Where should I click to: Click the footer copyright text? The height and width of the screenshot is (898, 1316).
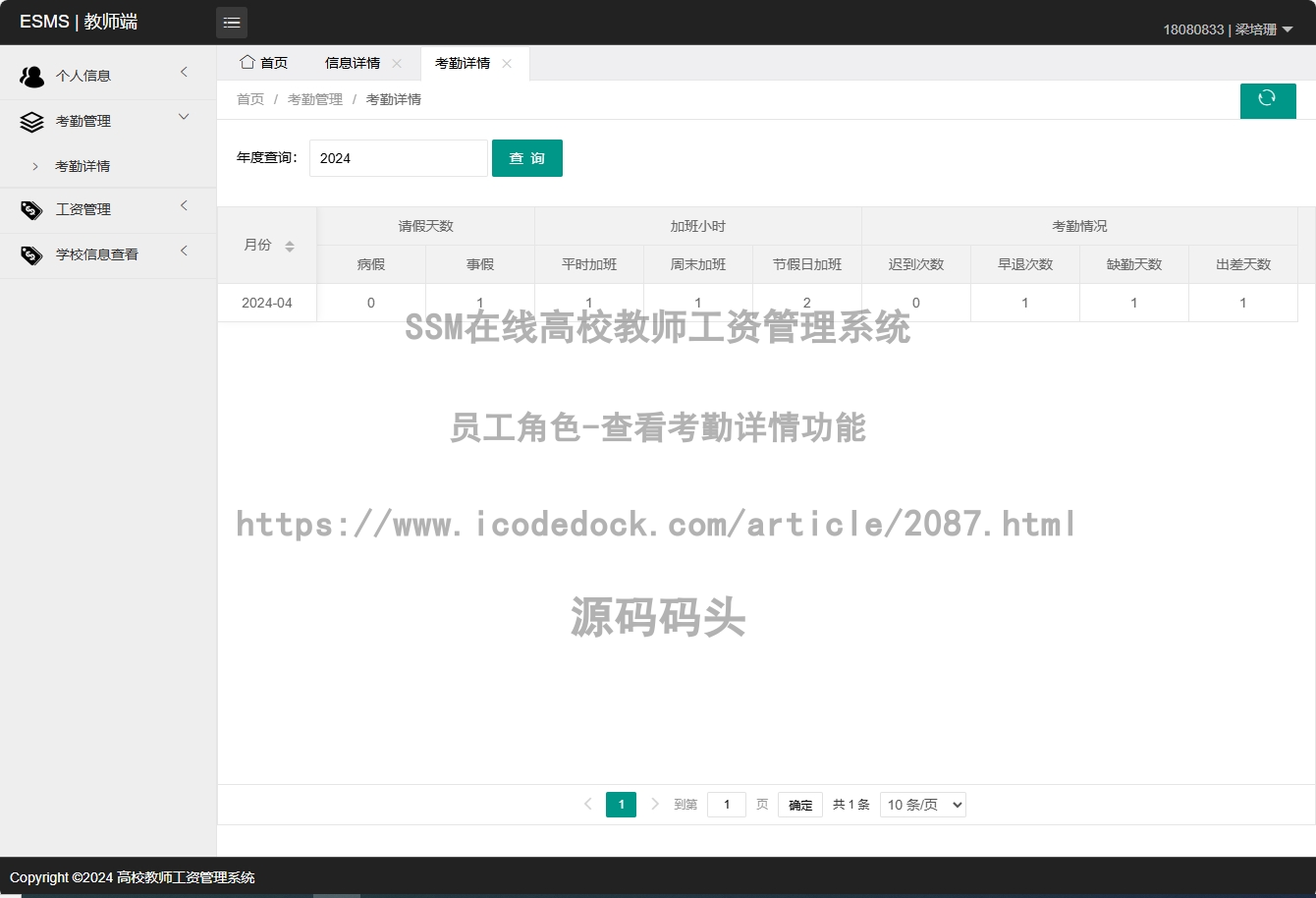coord(133,877)
